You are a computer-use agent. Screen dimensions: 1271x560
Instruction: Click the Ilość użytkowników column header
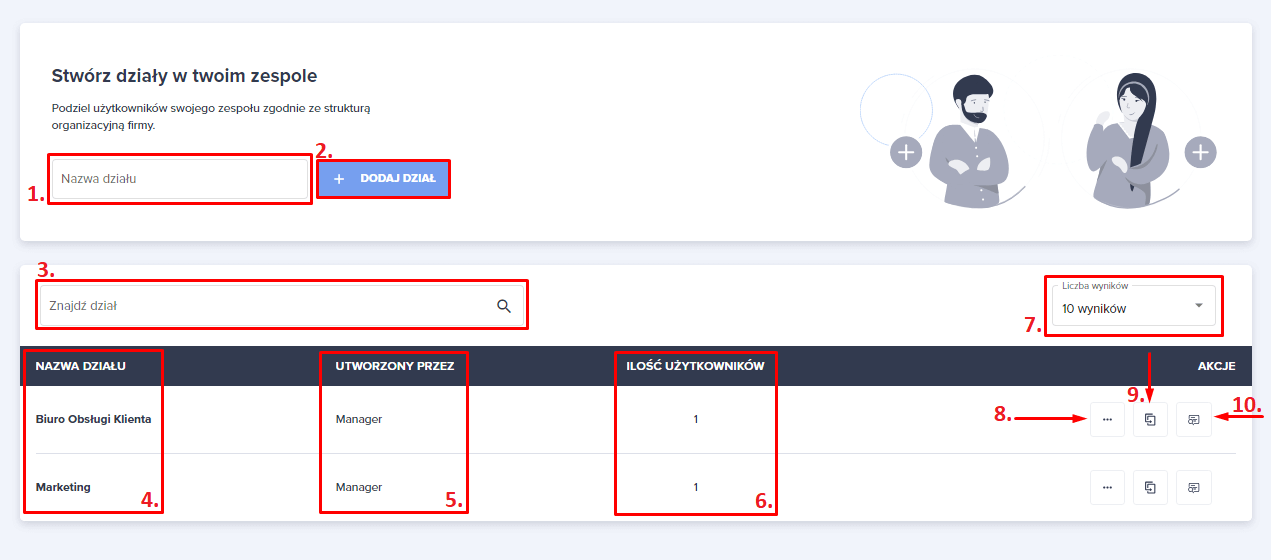pos(695,366)
